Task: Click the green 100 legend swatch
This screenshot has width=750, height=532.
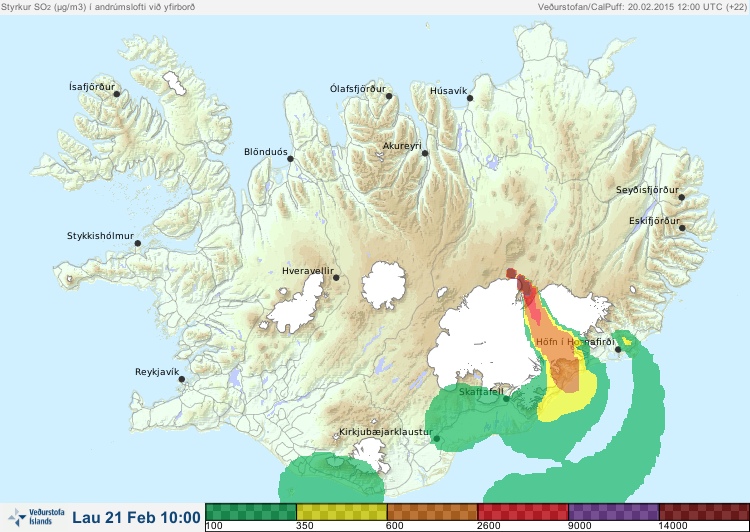Action: 251,512
